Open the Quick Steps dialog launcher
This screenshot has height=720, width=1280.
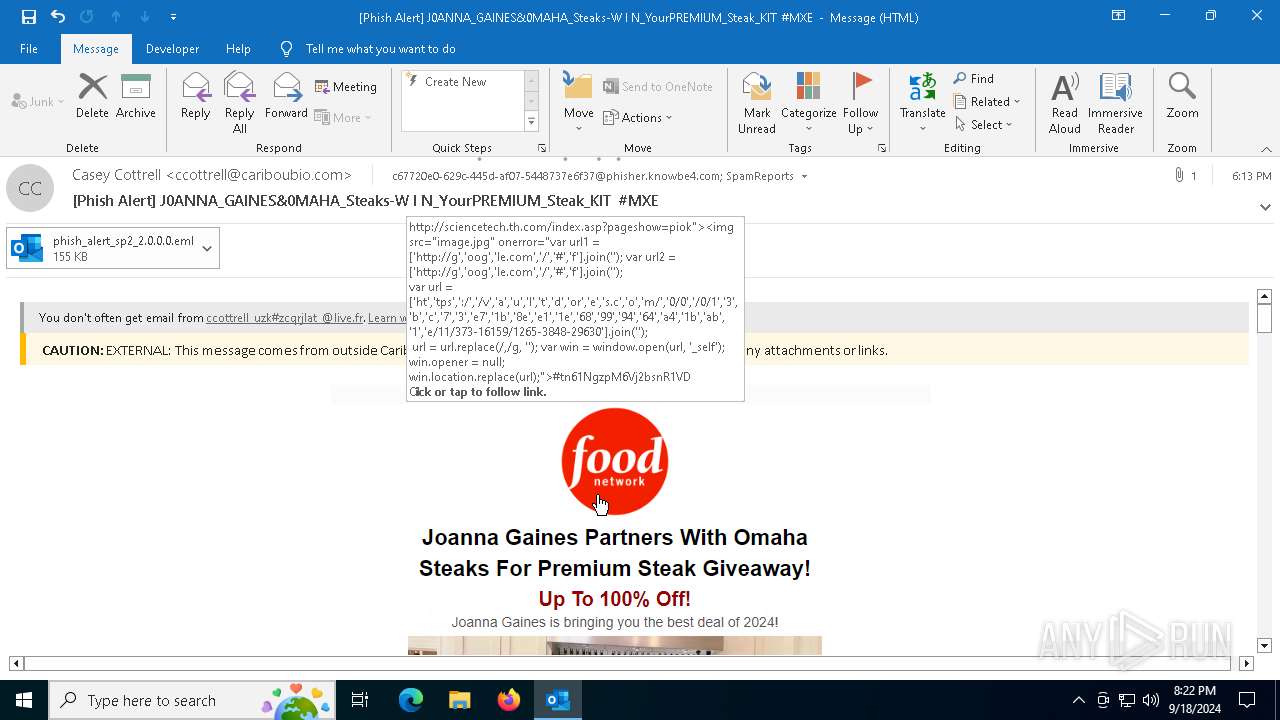click(x=542, y=148)
